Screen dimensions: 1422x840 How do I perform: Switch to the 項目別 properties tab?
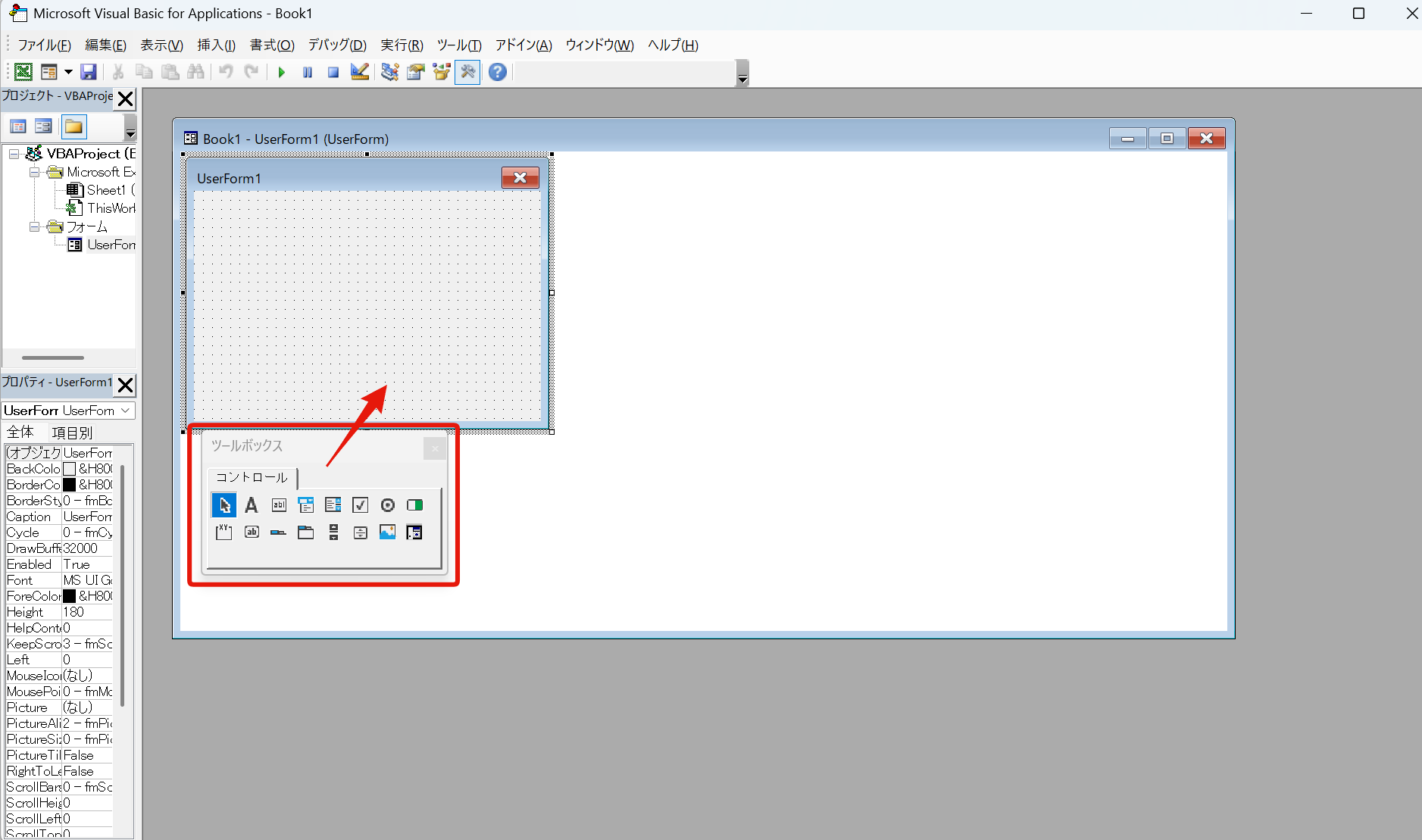click(x=72, y=432)
